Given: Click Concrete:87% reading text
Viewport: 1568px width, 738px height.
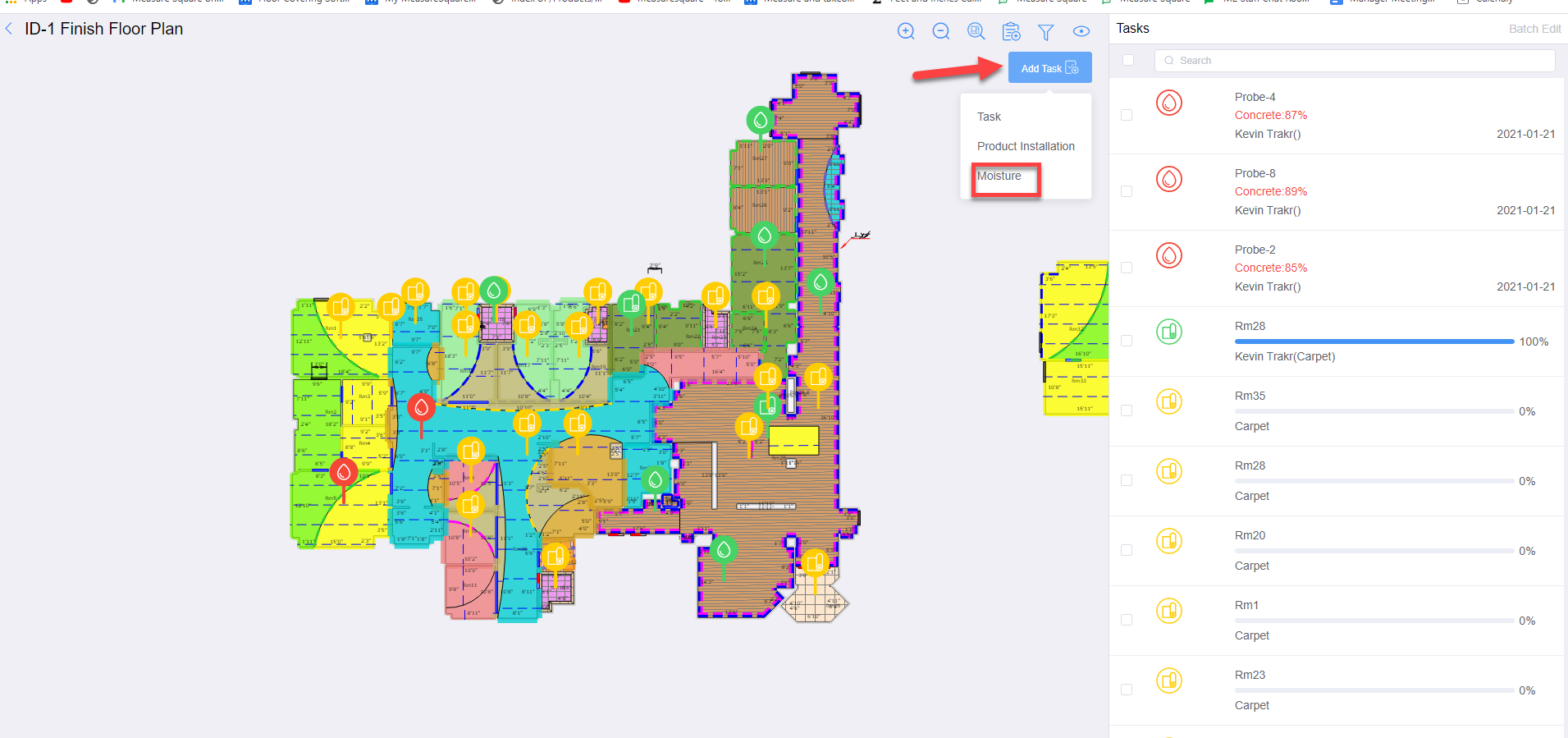Looking at the screenshot, I should point(1270,115).
